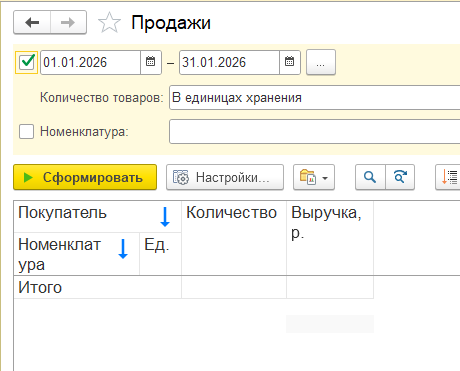
Task: Click the find next magnifier icon
Action: [400, 177]
